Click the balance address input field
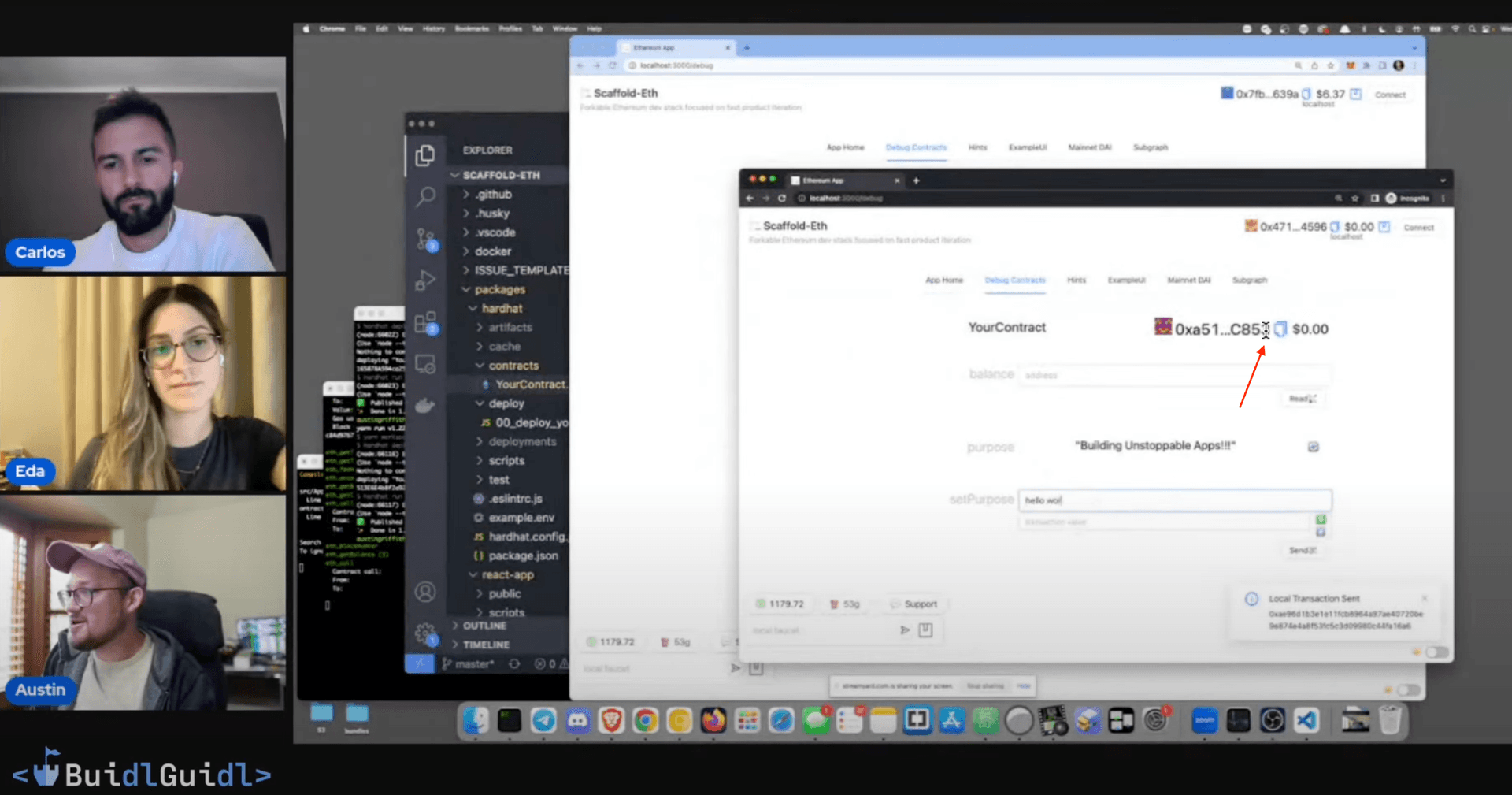Screen dimensions: 1512x795 [x=1174, y=375]
